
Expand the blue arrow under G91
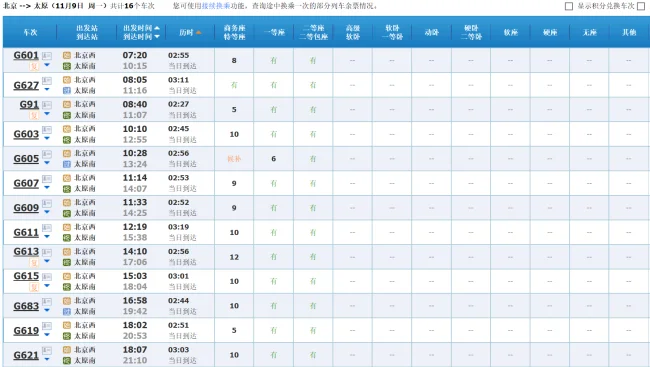[x=47, y=114]
